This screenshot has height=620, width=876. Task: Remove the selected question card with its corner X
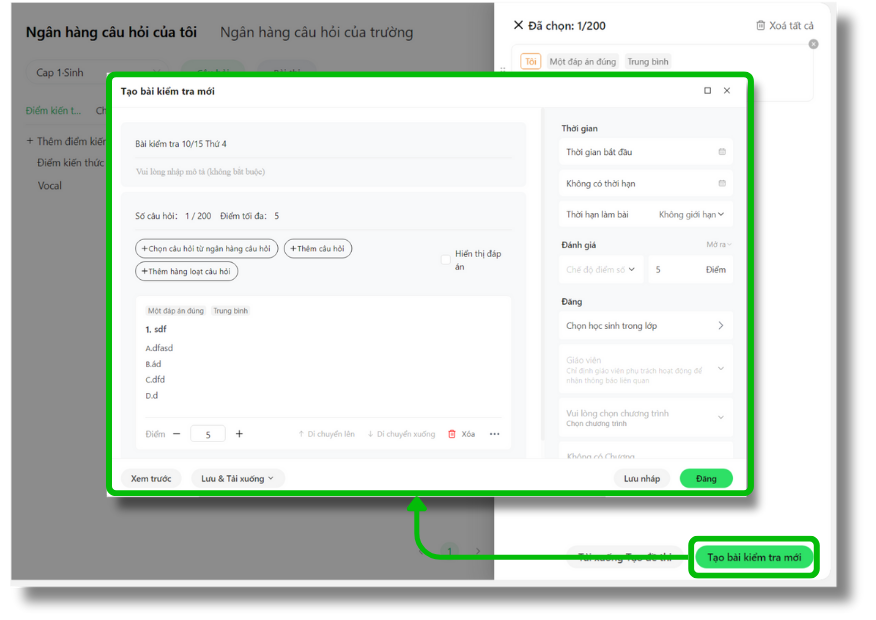(x=813, y=44)
